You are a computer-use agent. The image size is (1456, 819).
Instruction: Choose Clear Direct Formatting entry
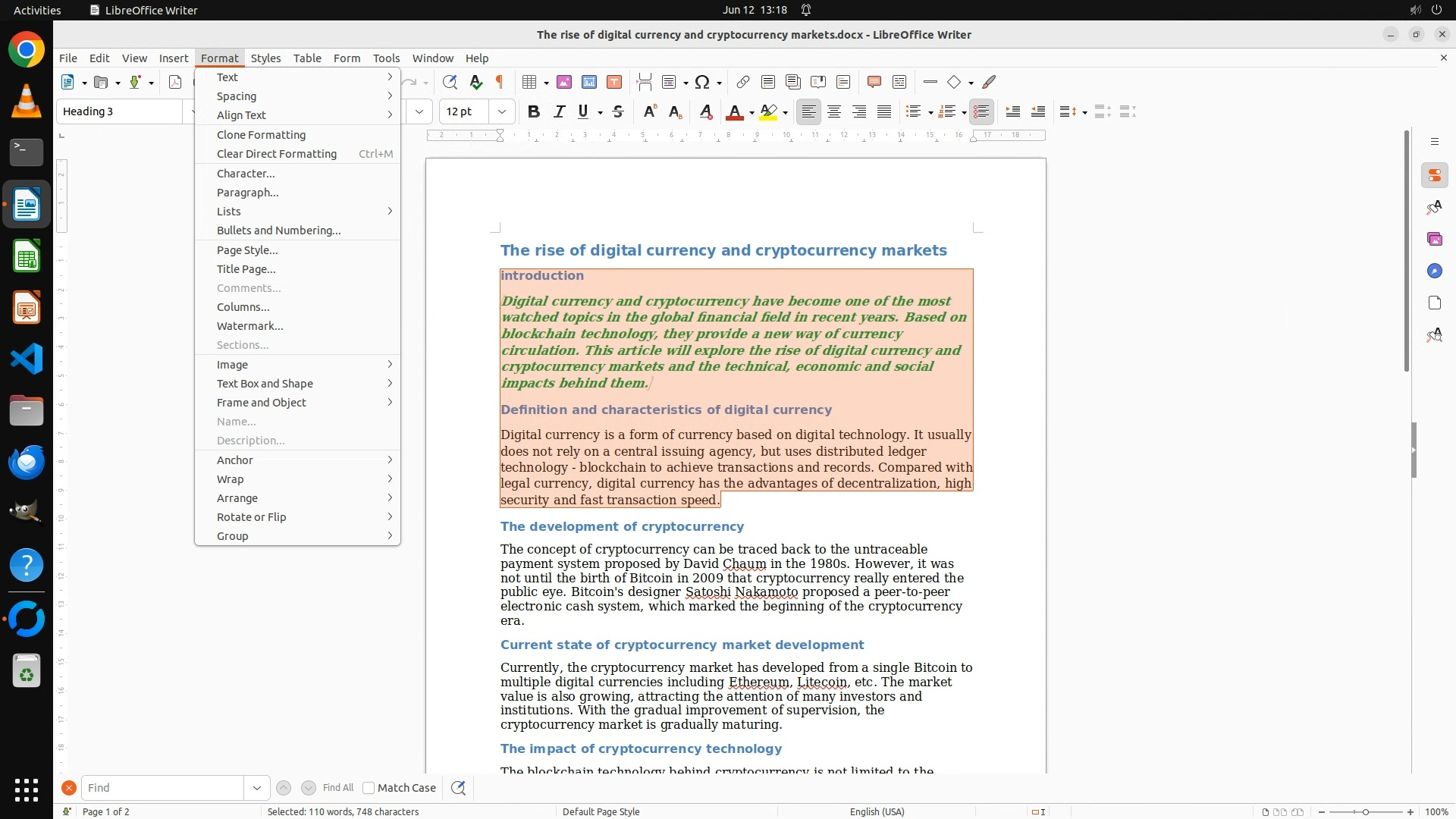coord(277,154)
